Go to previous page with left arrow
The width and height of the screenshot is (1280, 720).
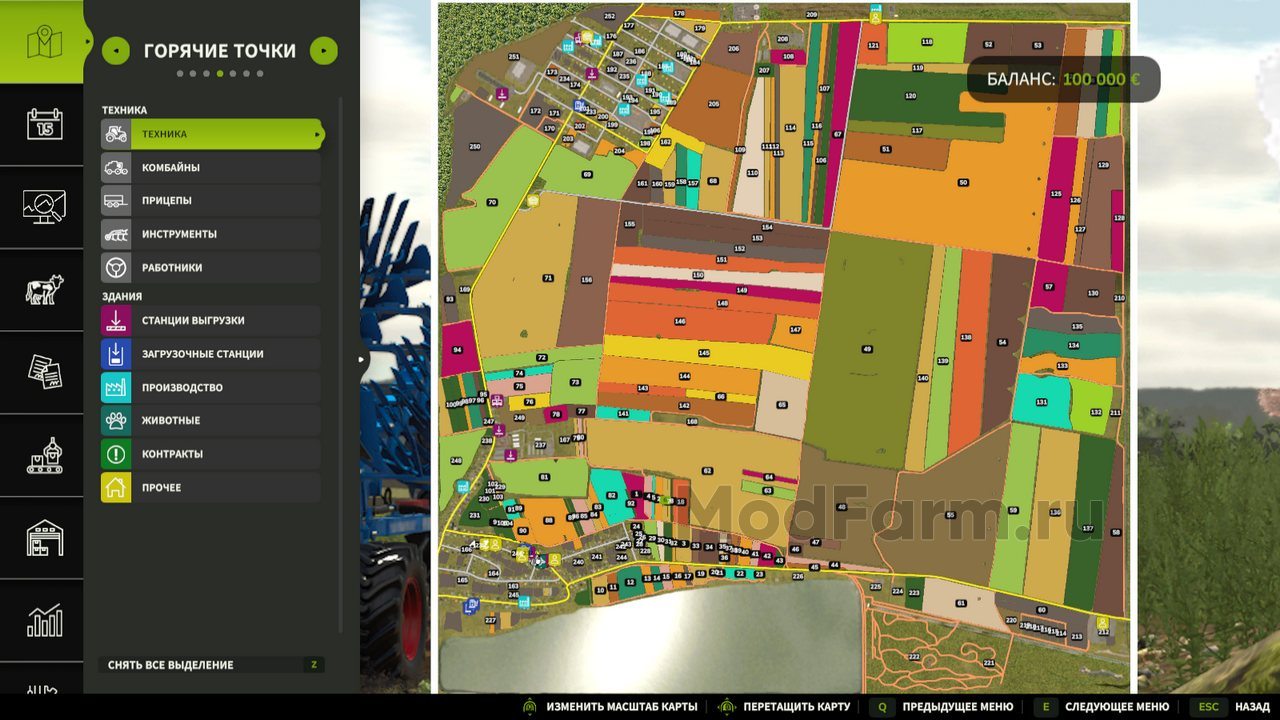pyautogui.click(x=116, y=51)
